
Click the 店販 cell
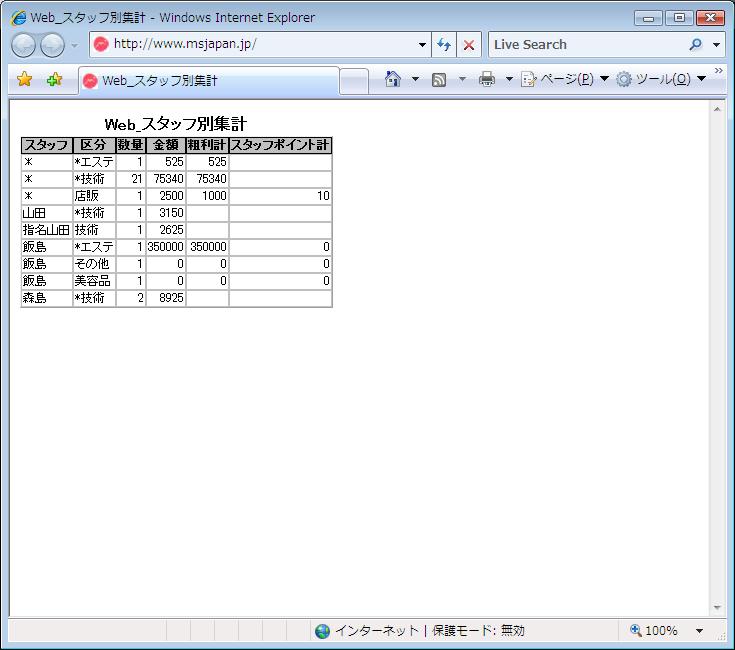coord(94,195)
